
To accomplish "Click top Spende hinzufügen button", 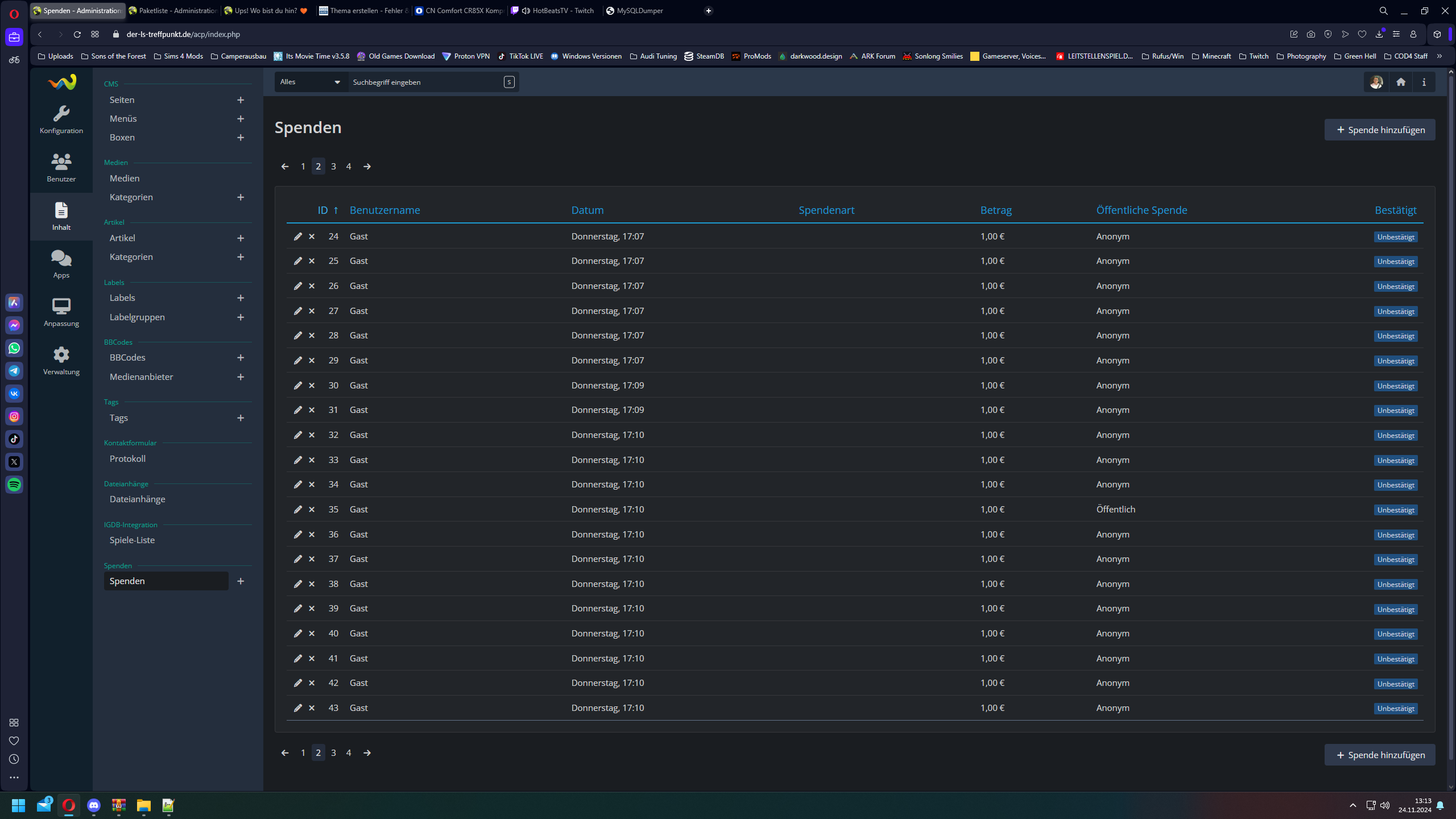I will point(1379,130).
